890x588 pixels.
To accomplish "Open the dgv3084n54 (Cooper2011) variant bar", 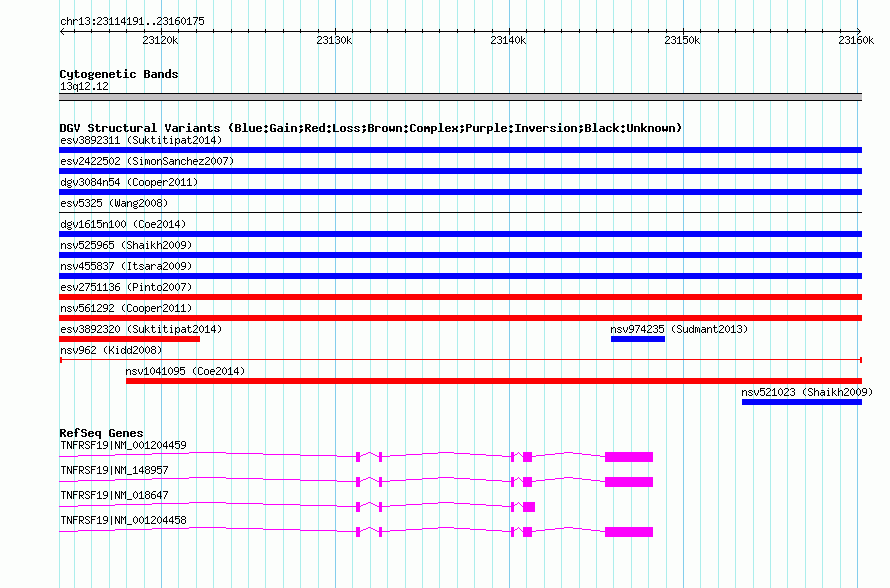I will coord(460,192).
